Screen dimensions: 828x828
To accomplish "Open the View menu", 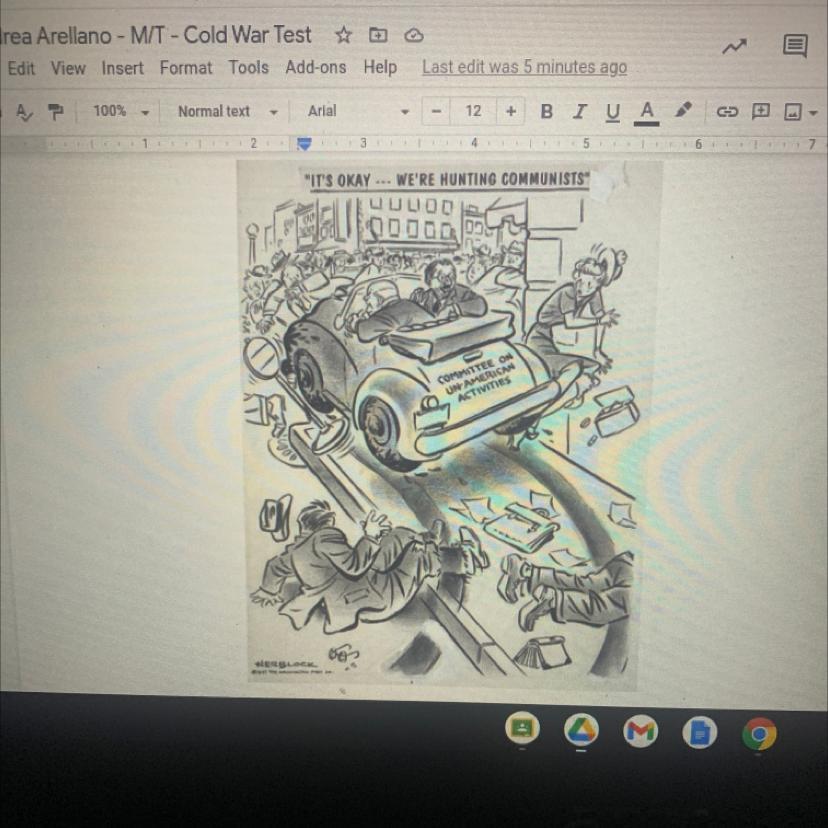I will (x=68, y=68).
